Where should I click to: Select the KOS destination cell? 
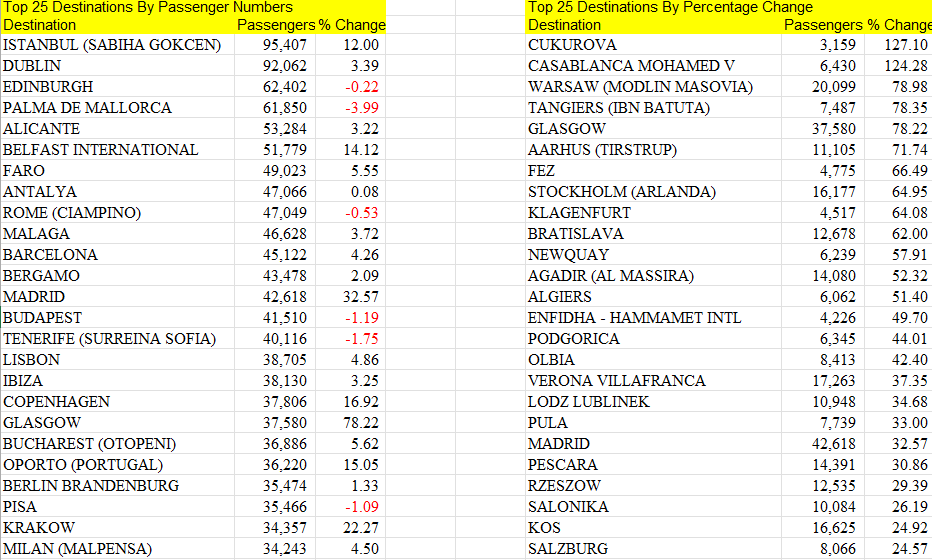(653, 528)
